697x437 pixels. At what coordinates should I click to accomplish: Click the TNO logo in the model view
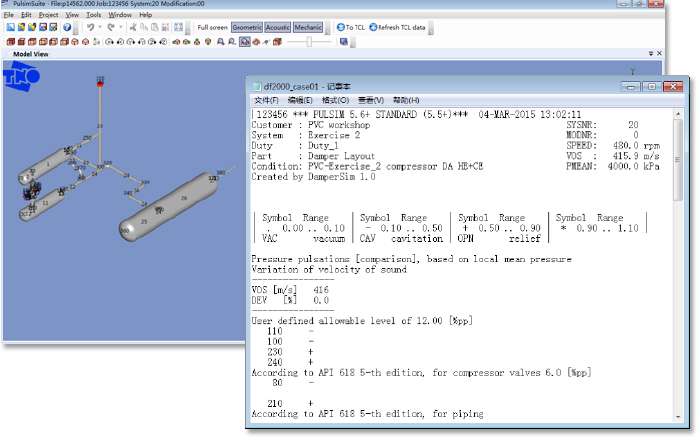click(21, 76)
